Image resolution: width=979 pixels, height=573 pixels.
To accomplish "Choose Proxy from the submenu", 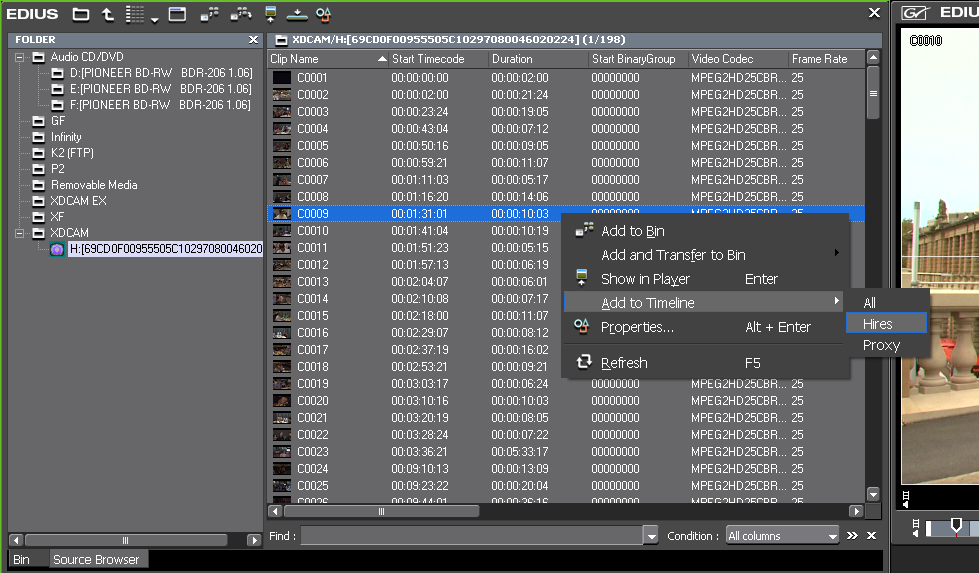I will (881, 345).
